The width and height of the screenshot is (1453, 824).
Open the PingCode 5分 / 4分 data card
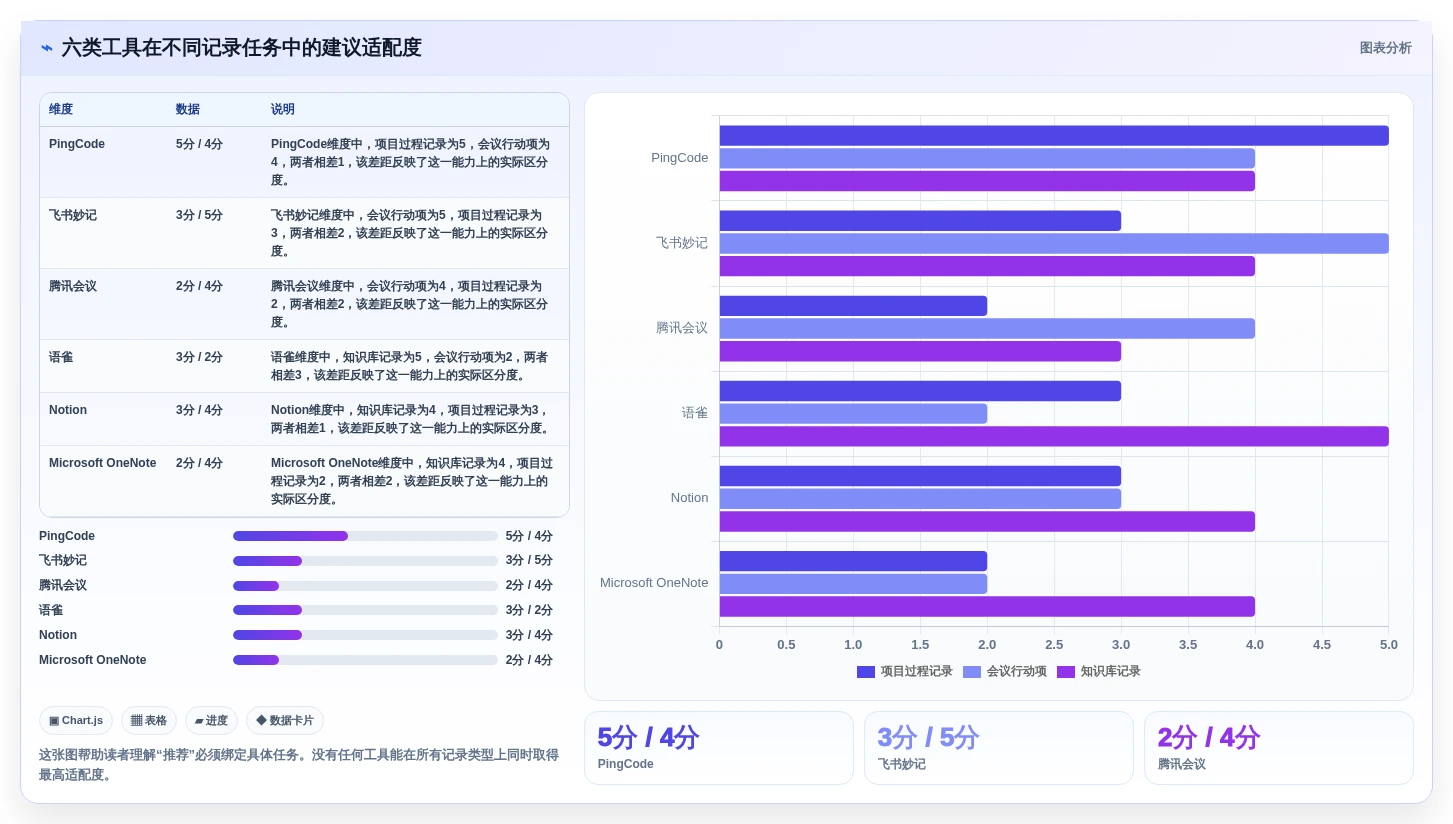(x=719, y=748)
